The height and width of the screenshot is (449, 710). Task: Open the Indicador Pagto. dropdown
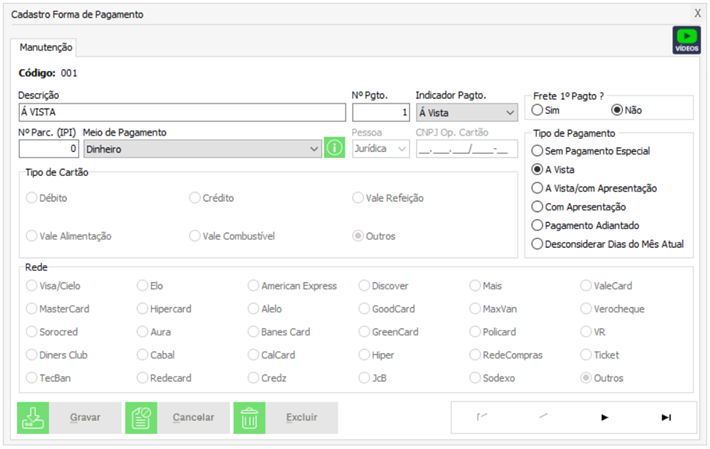pos(511,112)
